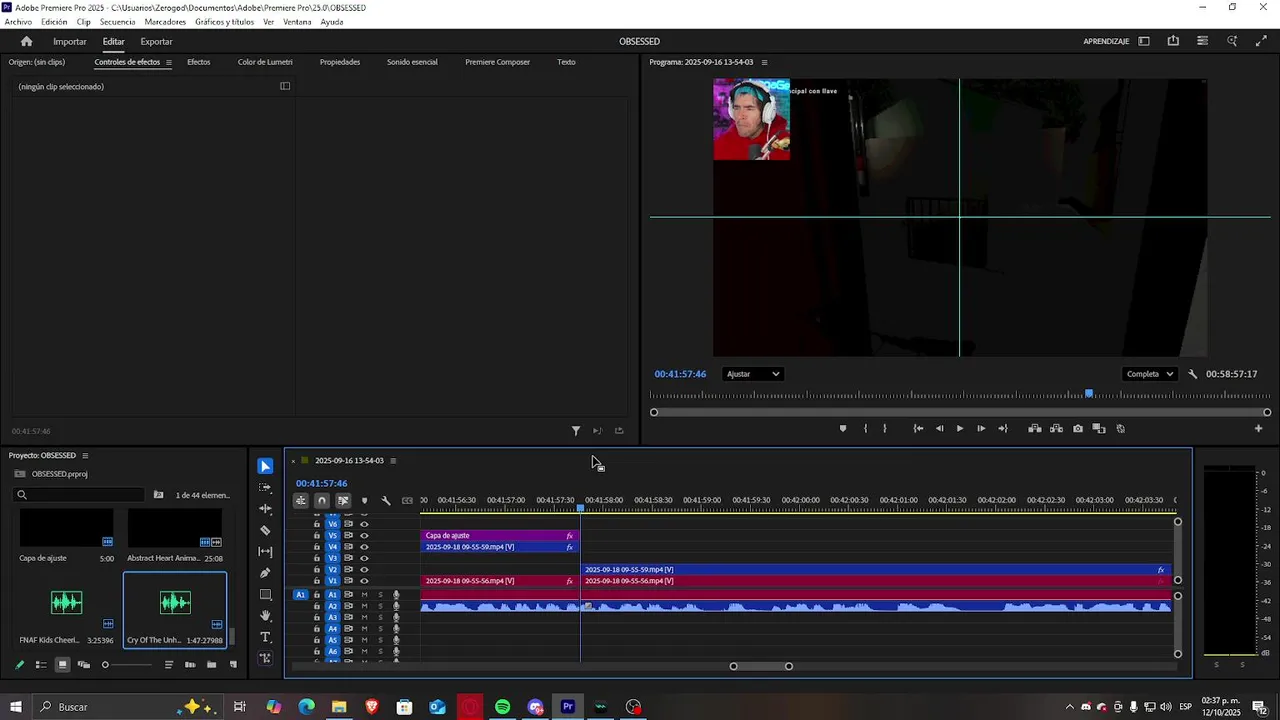This screenshot has height=720, width=1280.
Task: Switch to the Sonido esencial tab
Action: click(x=412, y=62)
